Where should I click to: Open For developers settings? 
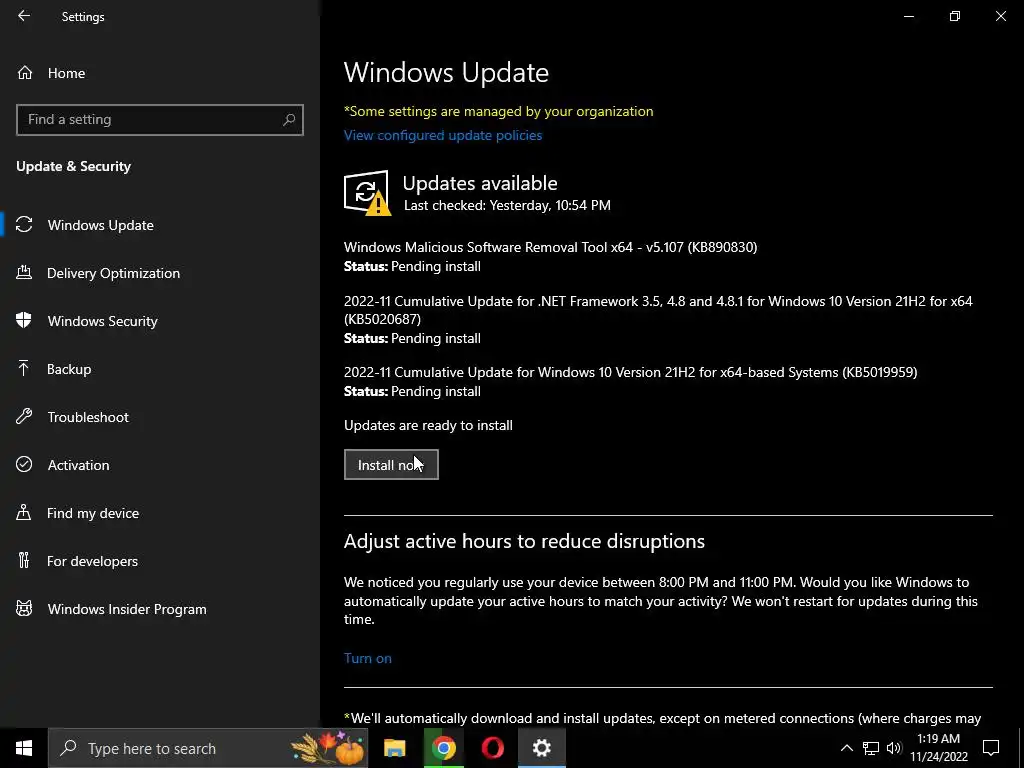159,561
